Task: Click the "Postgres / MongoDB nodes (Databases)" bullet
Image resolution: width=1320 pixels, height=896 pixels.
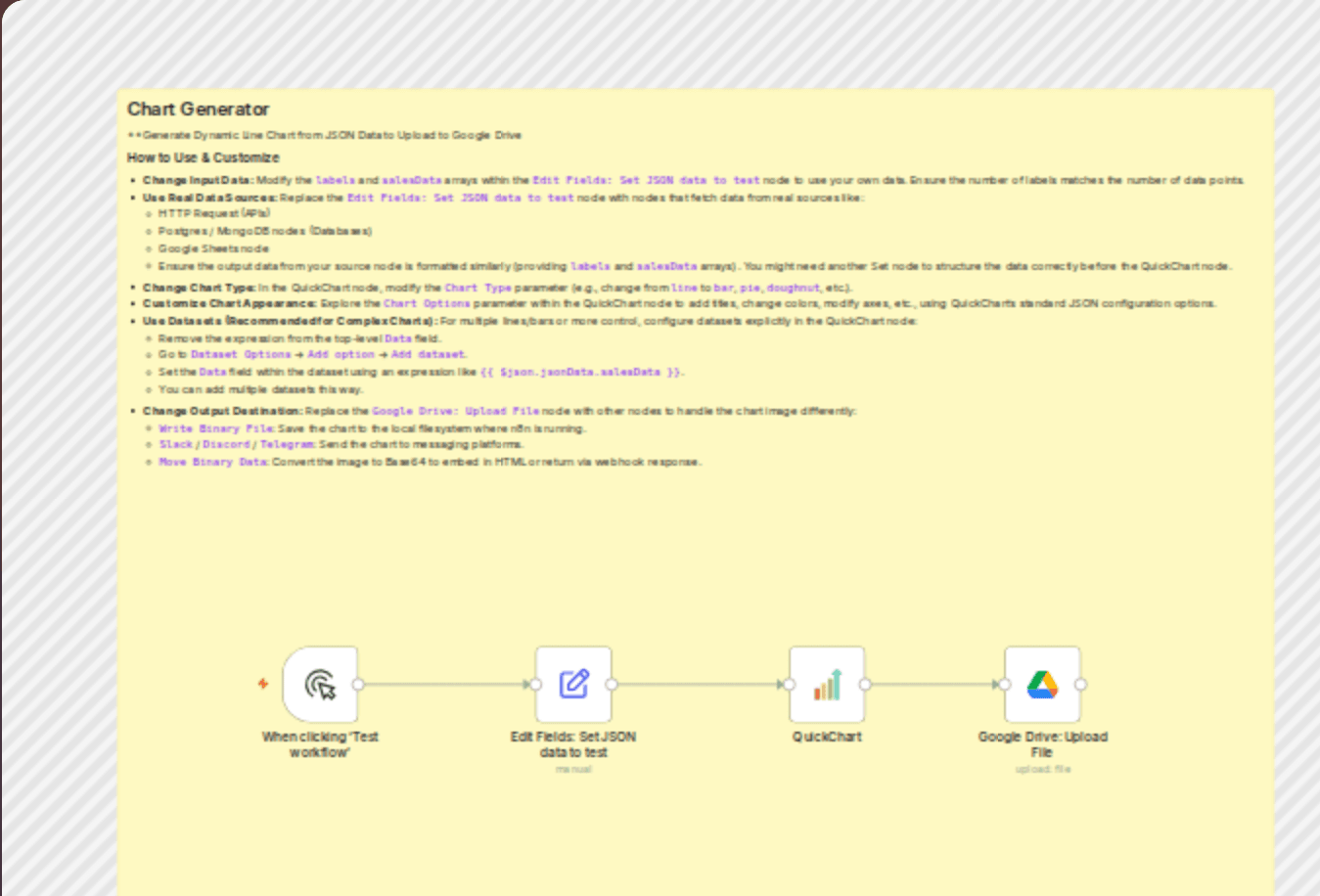Action: click(265, 231)
